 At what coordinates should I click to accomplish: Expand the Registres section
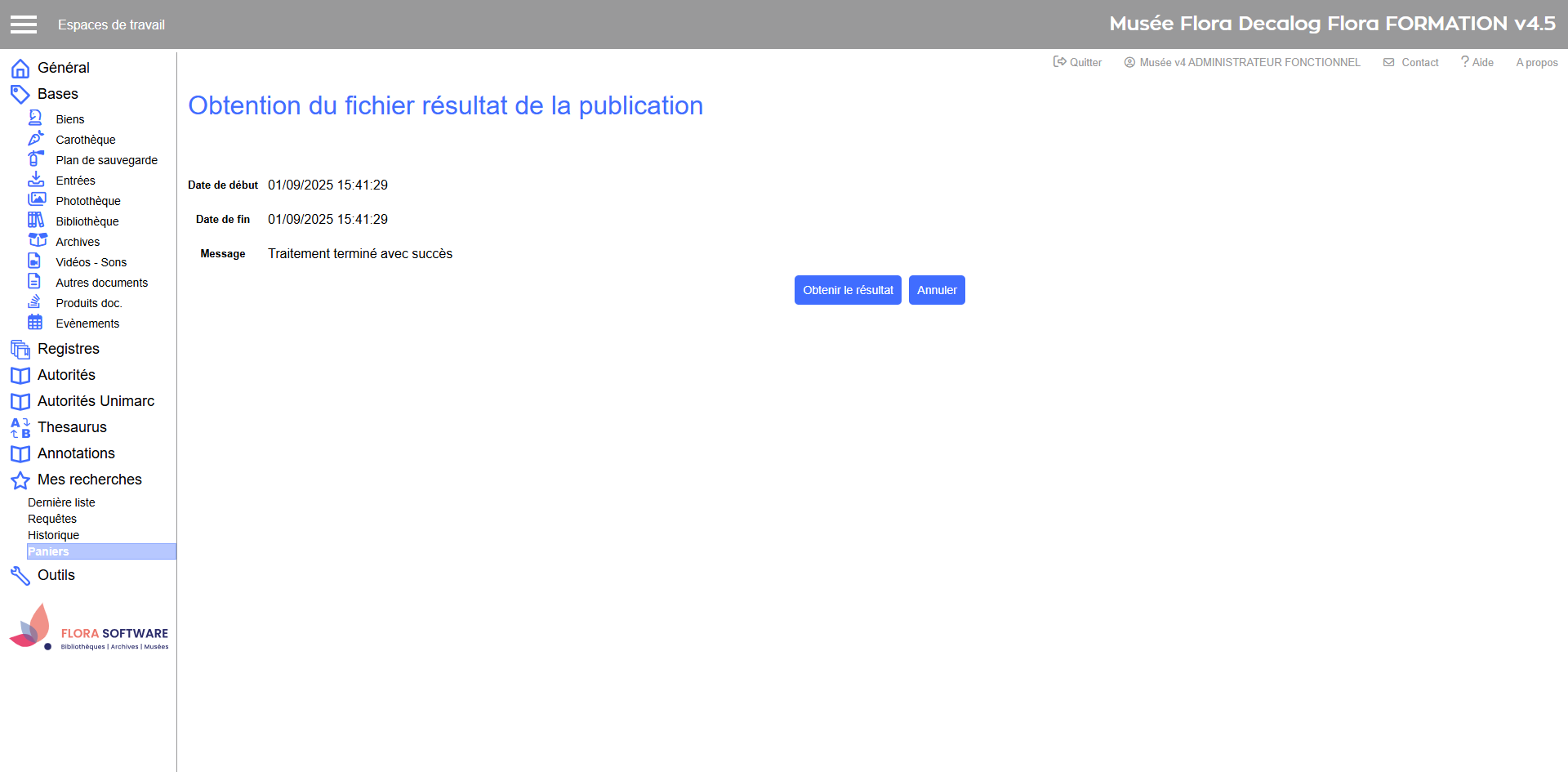[68, 349]
